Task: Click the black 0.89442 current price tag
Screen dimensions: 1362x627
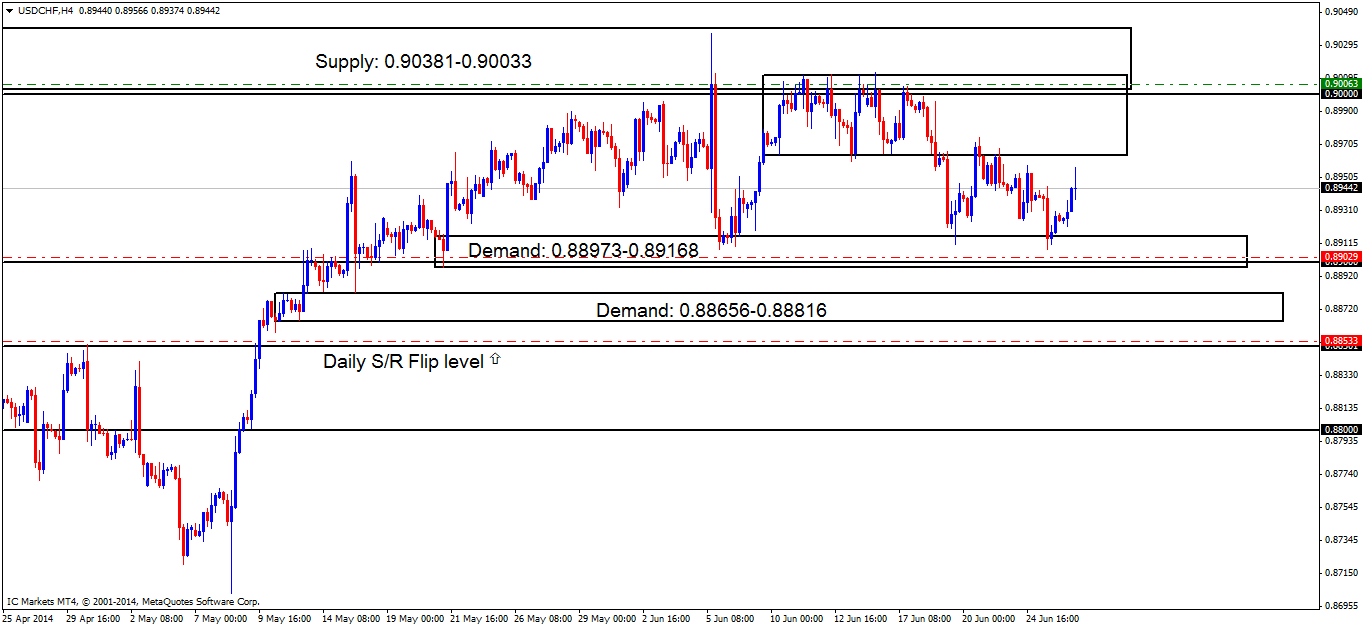Action: [x=1340, y=188]
